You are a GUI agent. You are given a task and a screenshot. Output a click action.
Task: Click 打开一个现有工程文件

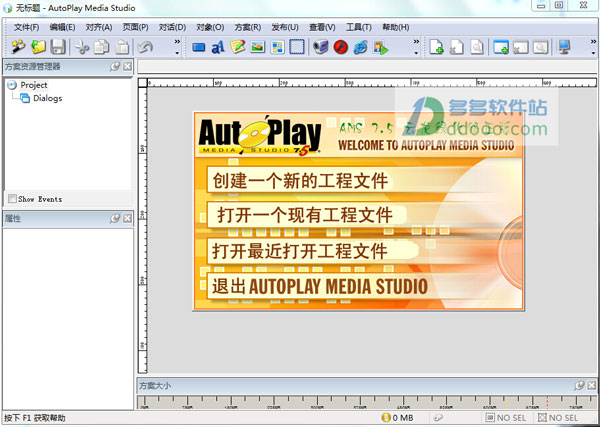point(305,215)
